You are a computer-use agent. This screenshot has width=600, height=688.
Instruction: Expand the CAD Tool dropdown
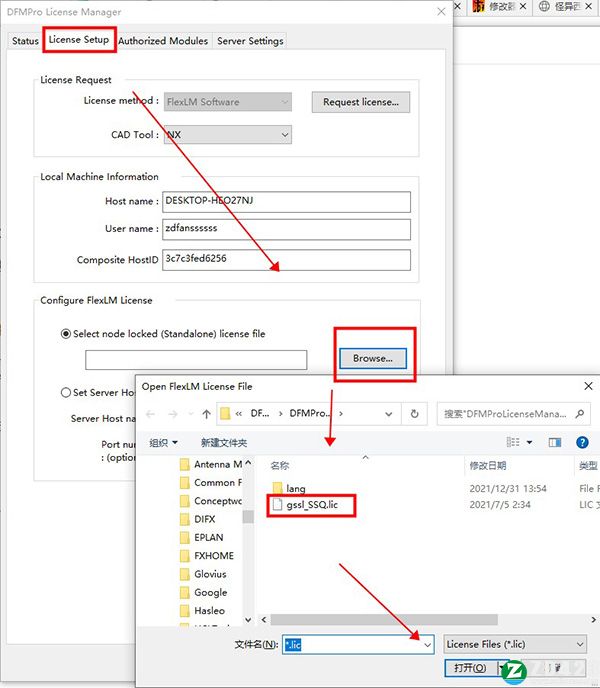point(228,135)
